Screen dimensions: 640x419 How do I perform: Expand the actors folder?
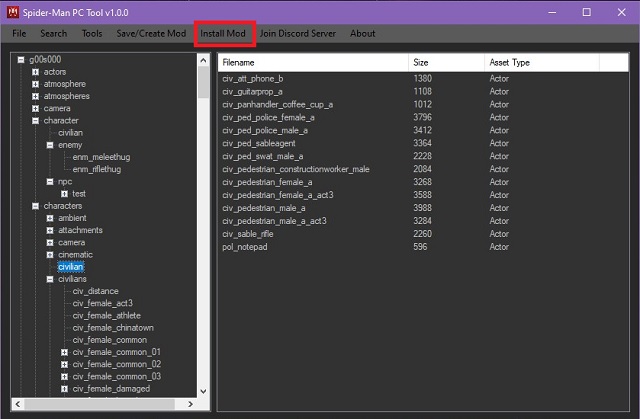(36, 72)
